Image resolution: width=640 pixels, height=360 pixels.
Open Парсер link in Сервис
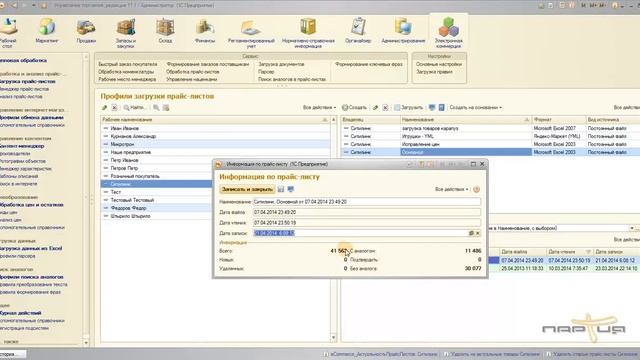pyautogui.click(x=266, y=72)
